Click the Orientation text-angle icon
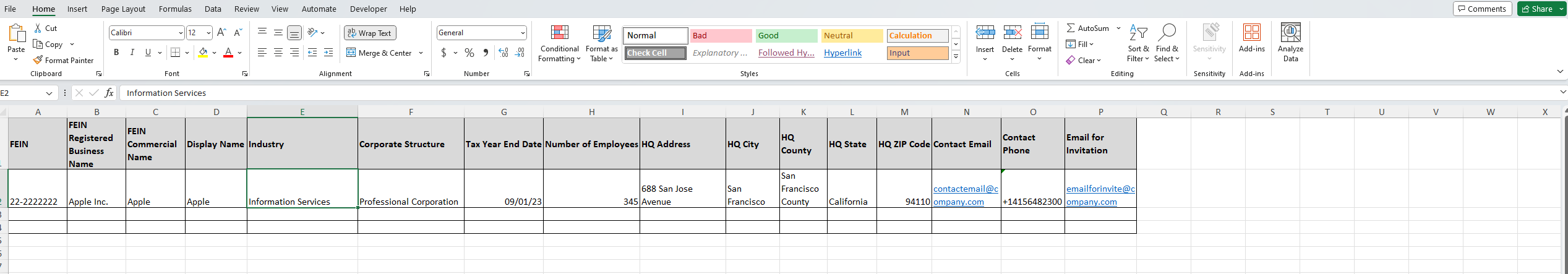Viewport: 1568px width, 274px height. (313, 32)
